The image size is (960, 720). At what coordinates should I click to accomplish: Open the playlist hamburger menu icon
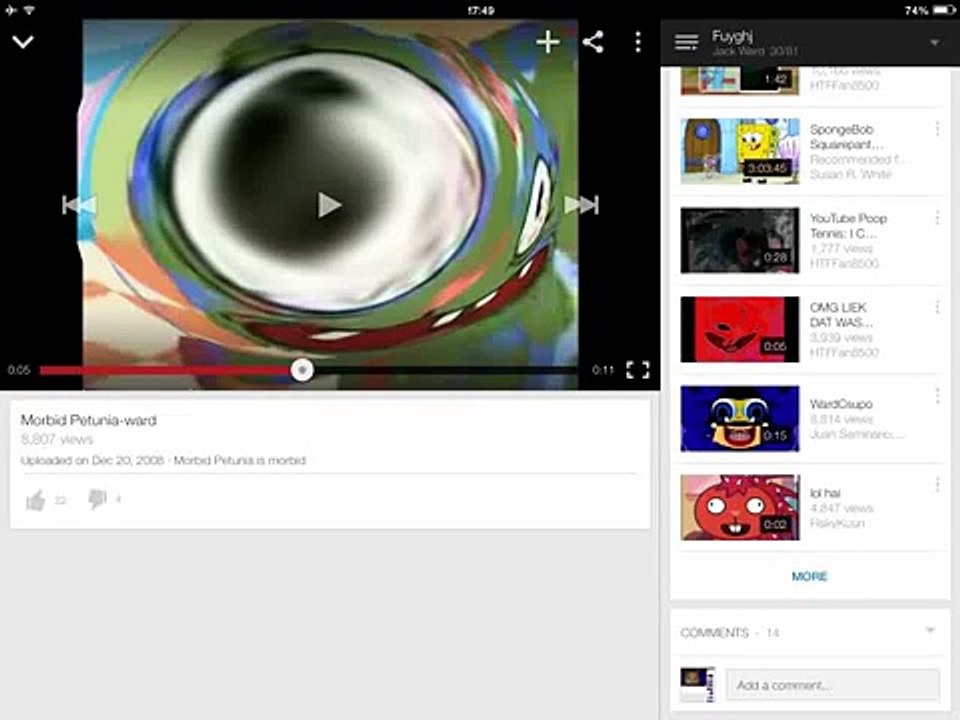pos(686,42)
